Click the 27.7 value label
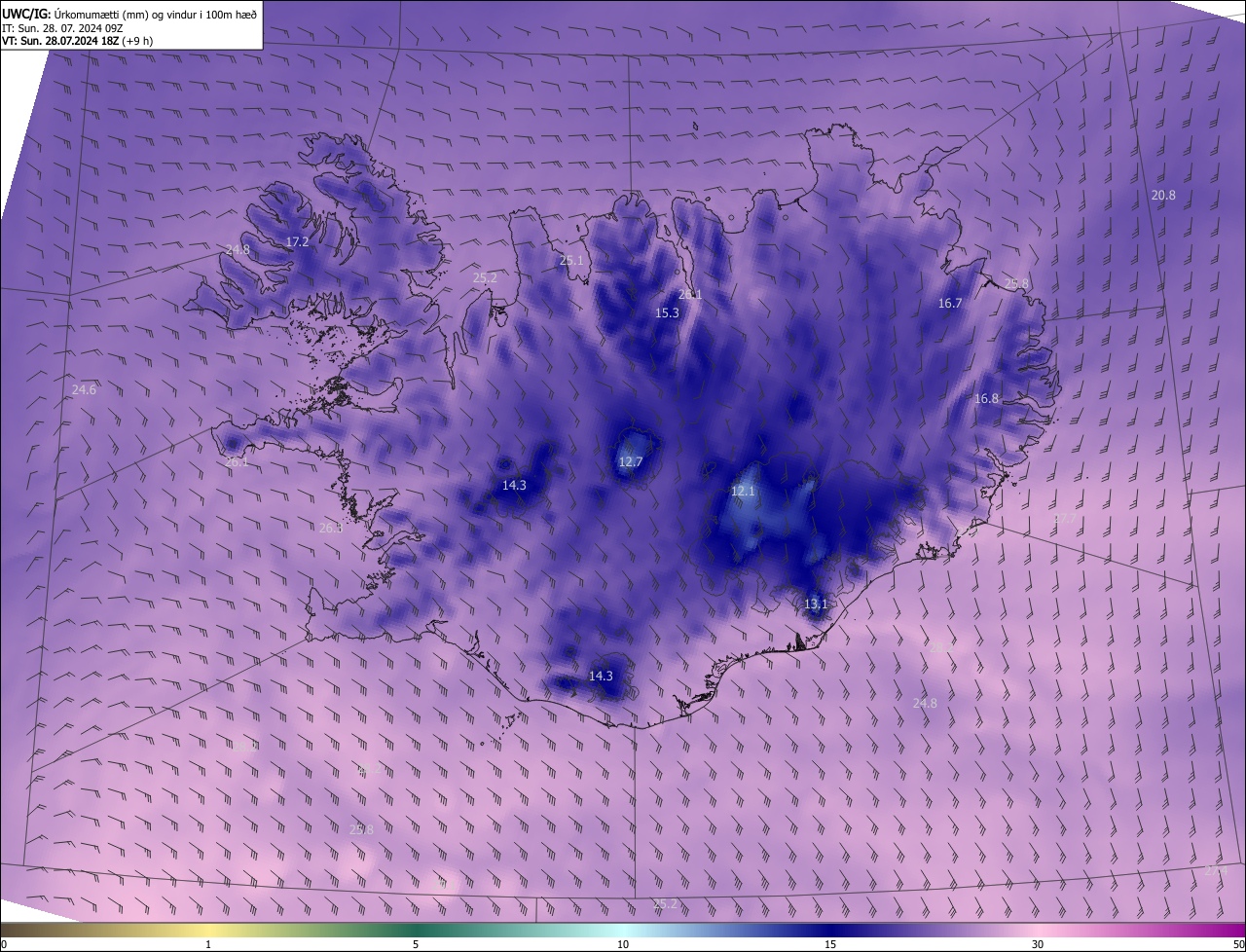Image resolution: width=1246 pixels, height=952 pixels. click(1066, 518)
